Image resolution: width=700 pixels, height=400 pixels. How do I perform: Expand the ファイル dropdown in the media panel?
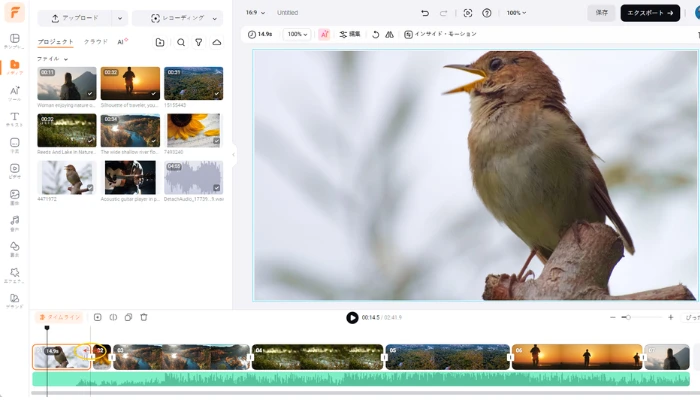(54, 59)
